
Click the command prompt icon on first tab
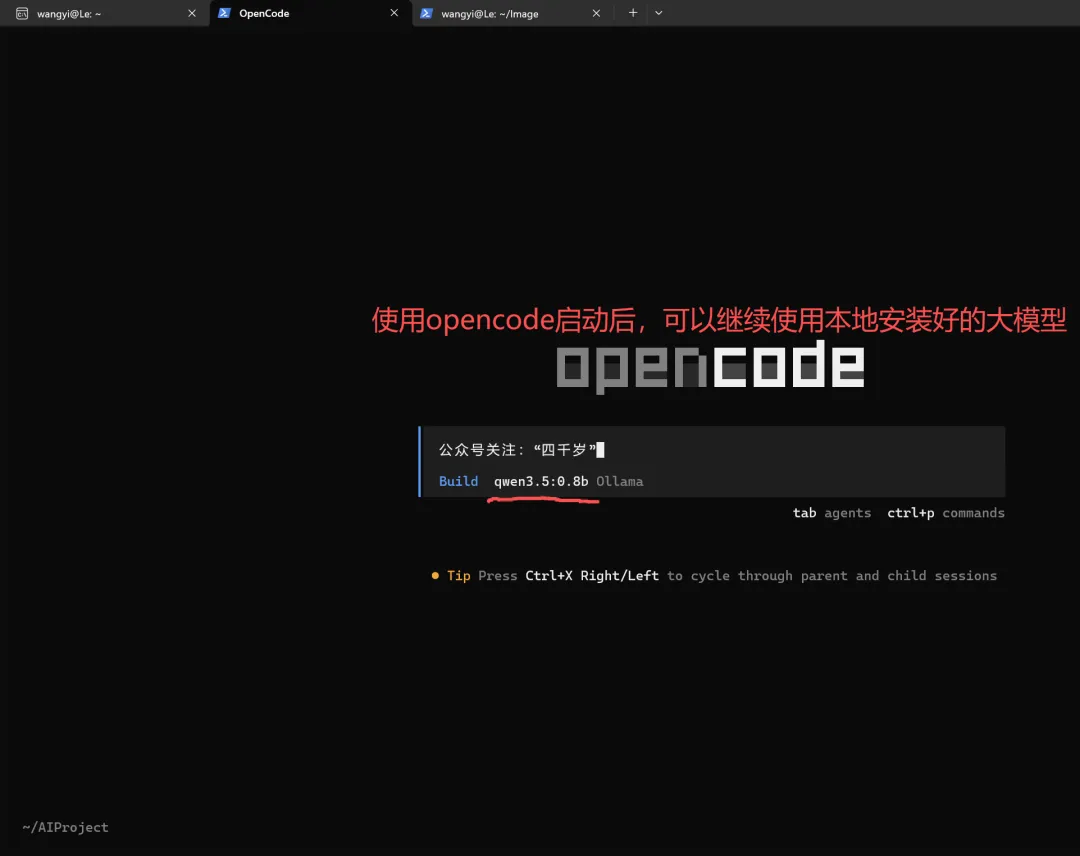pos(22,13)
